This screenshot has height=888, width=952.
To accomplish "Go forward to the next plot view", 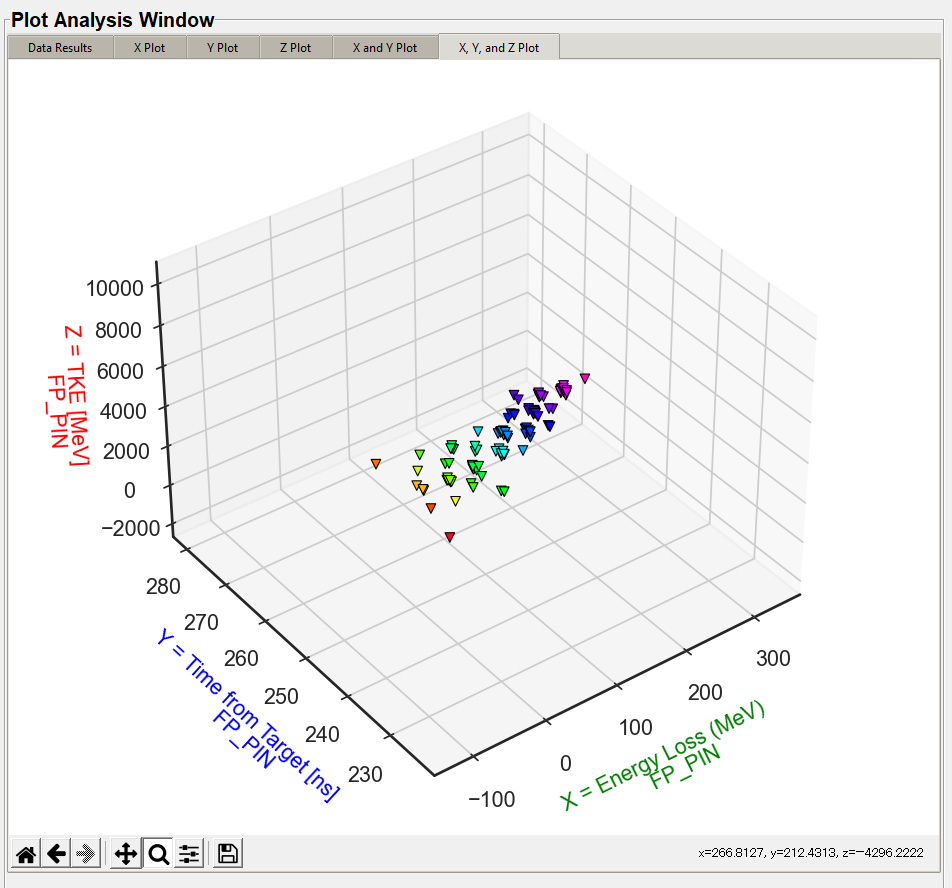I will click(x=87, y=853).
